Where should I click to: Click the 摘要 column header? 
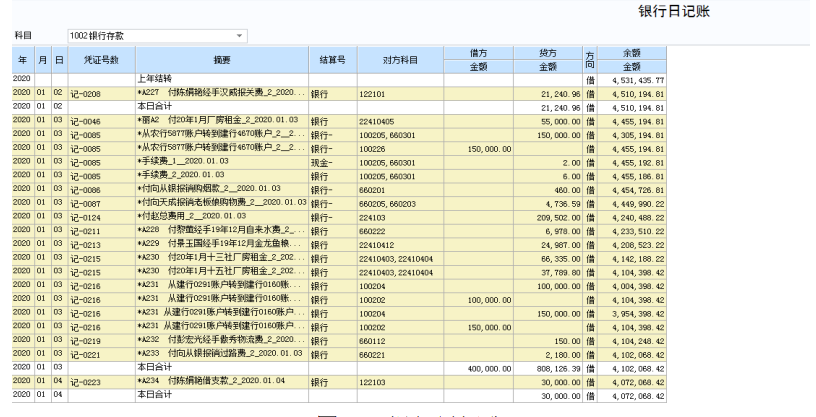coord(222,60)
